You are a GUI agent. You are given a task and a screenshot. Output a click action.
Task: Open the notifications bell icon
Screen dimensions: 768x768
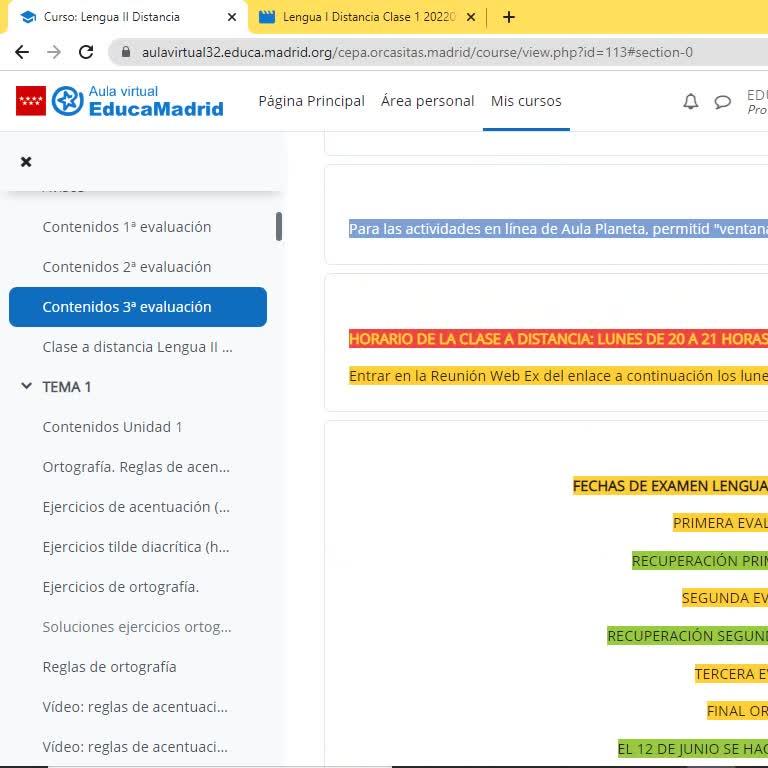click(x=691, y=101)
